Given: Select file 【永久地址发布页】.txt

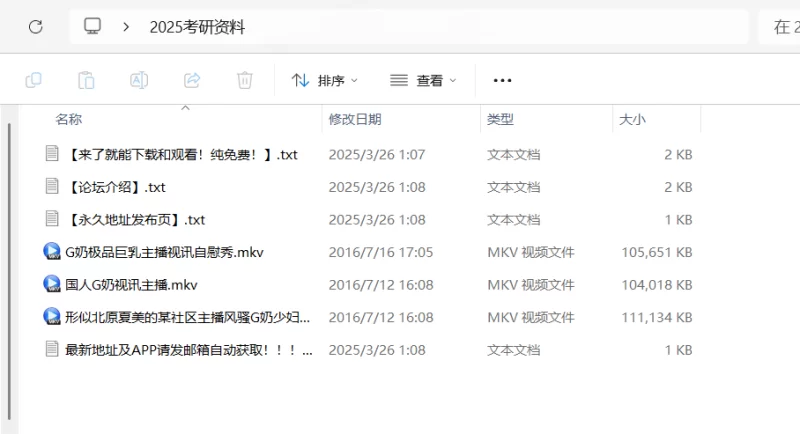Looking at the screenshot, I should 135,220.
